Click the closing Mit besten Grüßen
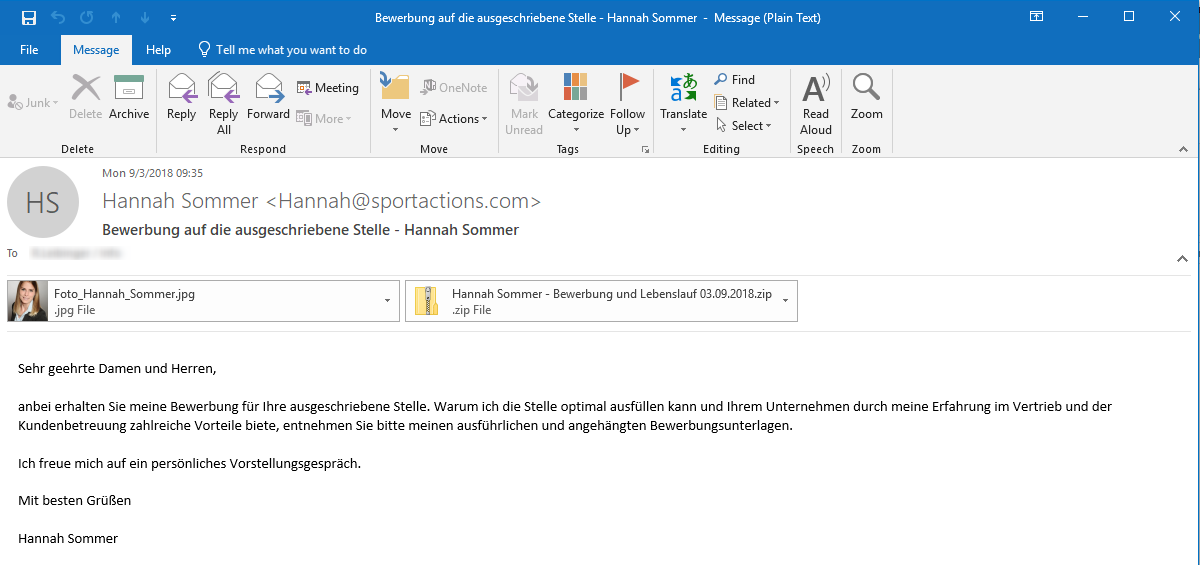This screenshot has height=565, width=1200. point(74,500)
